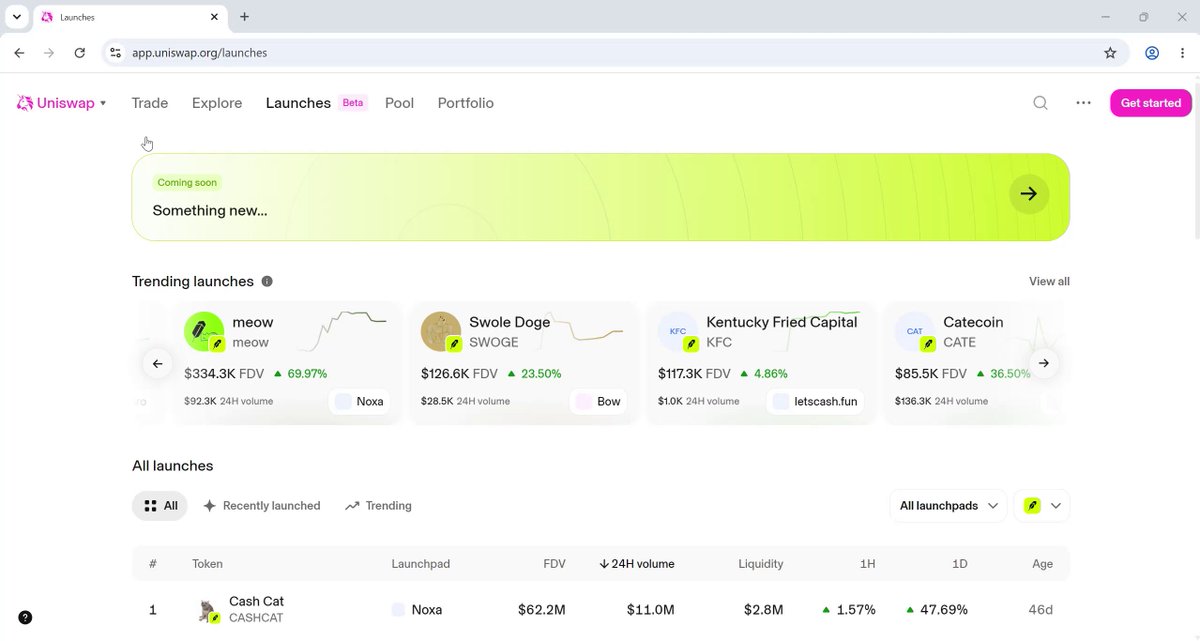The width and height of the screenshot is (1200, 641).
Task: Click the Get started button
Action: pos(1151,103)
